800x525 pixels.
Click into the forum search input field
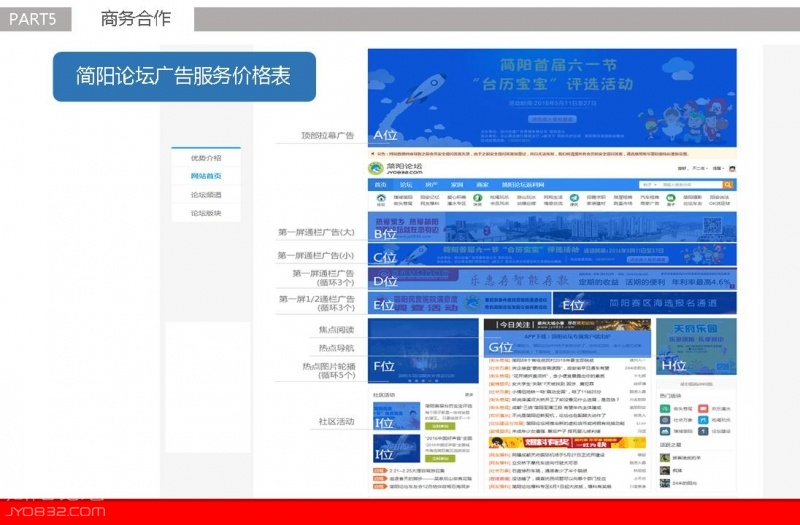click(691, 185)
